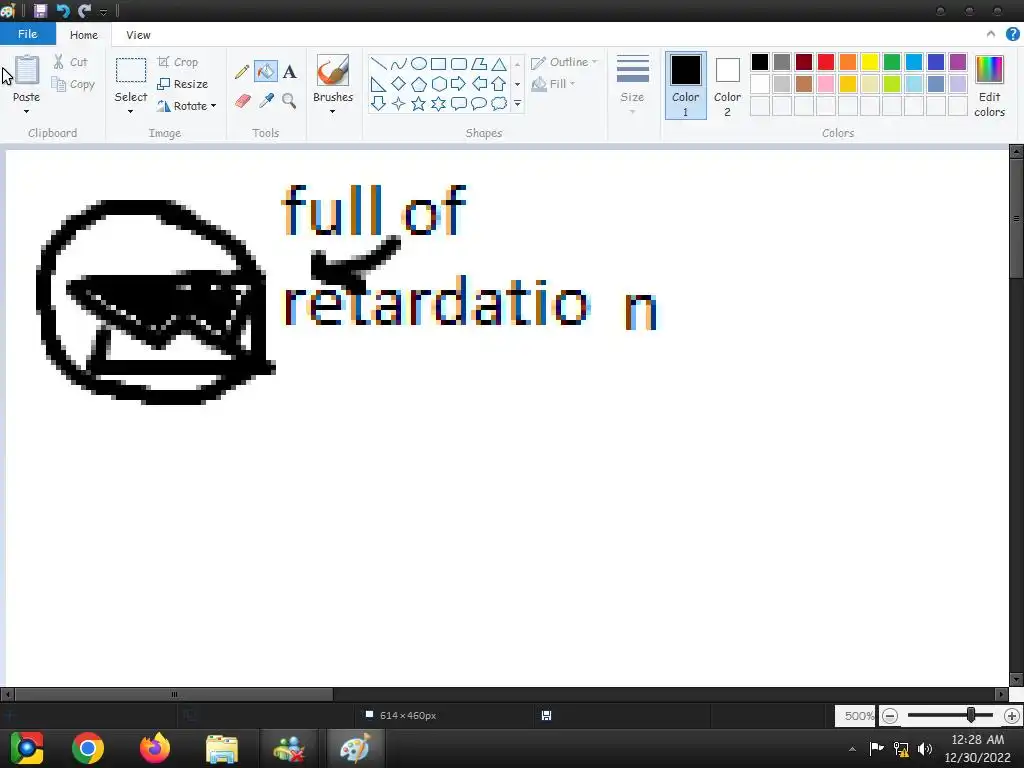Screen dimensions: 1024x768
Task: Choose the Line shape
Action: click(x=378, y=64)
